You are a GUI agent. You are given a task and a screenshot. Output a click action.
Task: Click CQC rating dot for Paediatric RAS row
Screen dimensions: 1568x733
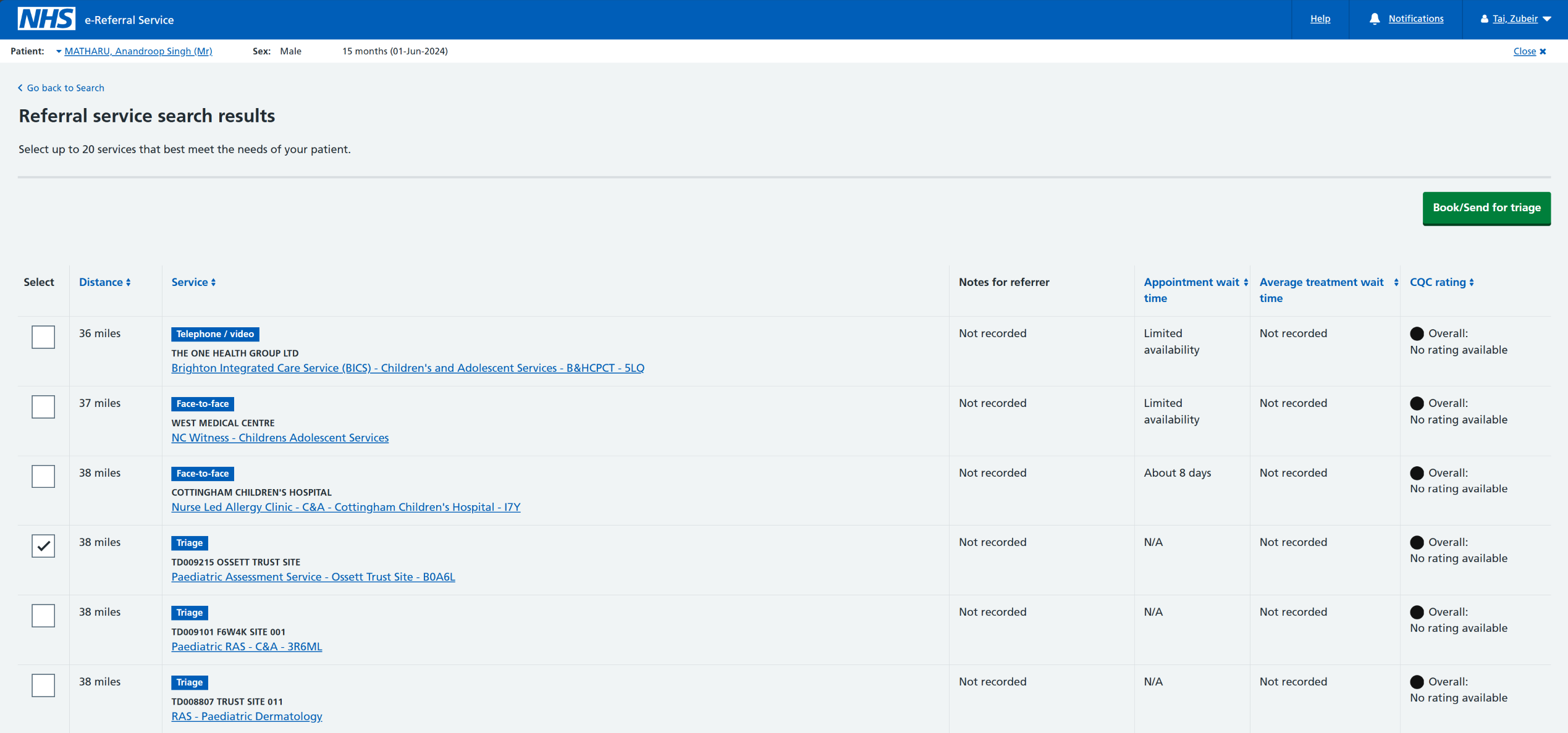click(1417, 612)
